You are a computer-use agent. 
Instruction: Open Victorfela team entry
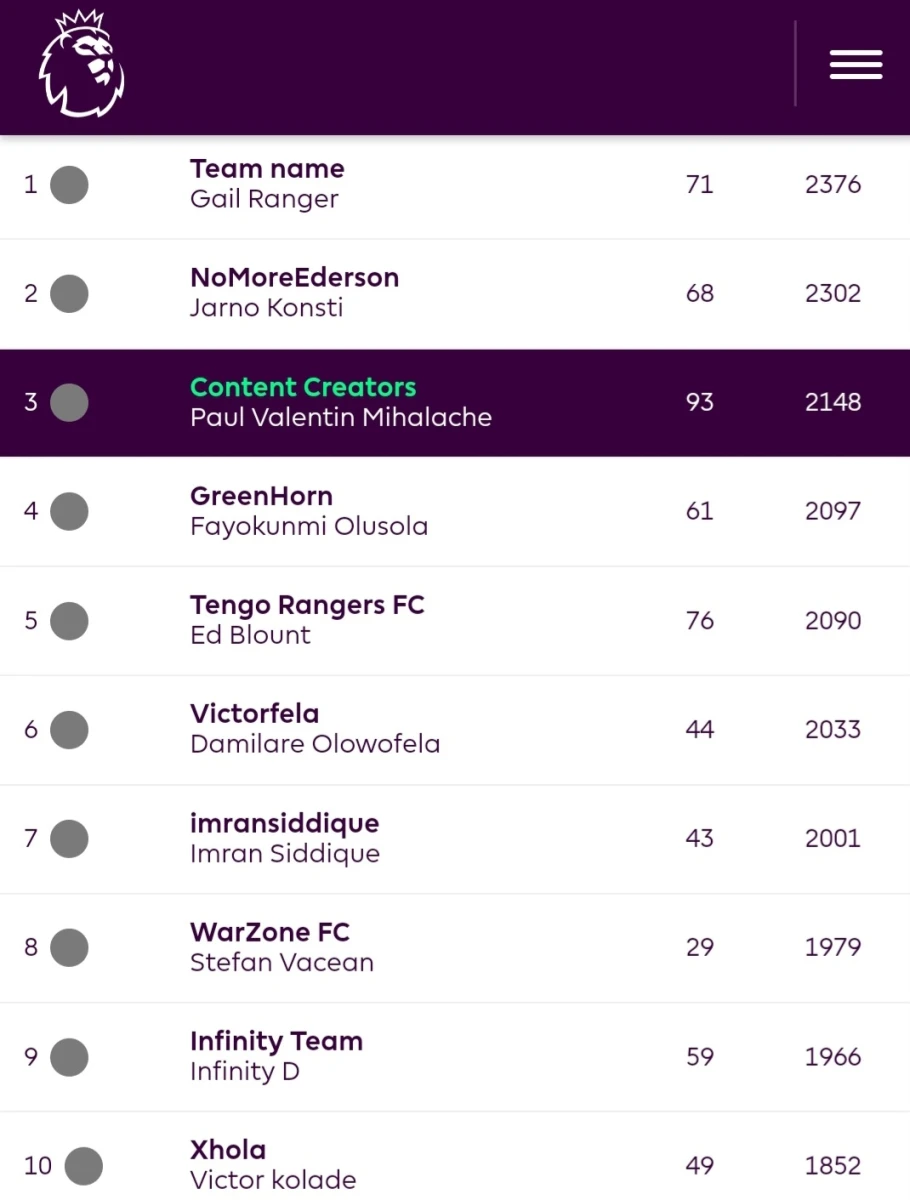coord(255,714)
